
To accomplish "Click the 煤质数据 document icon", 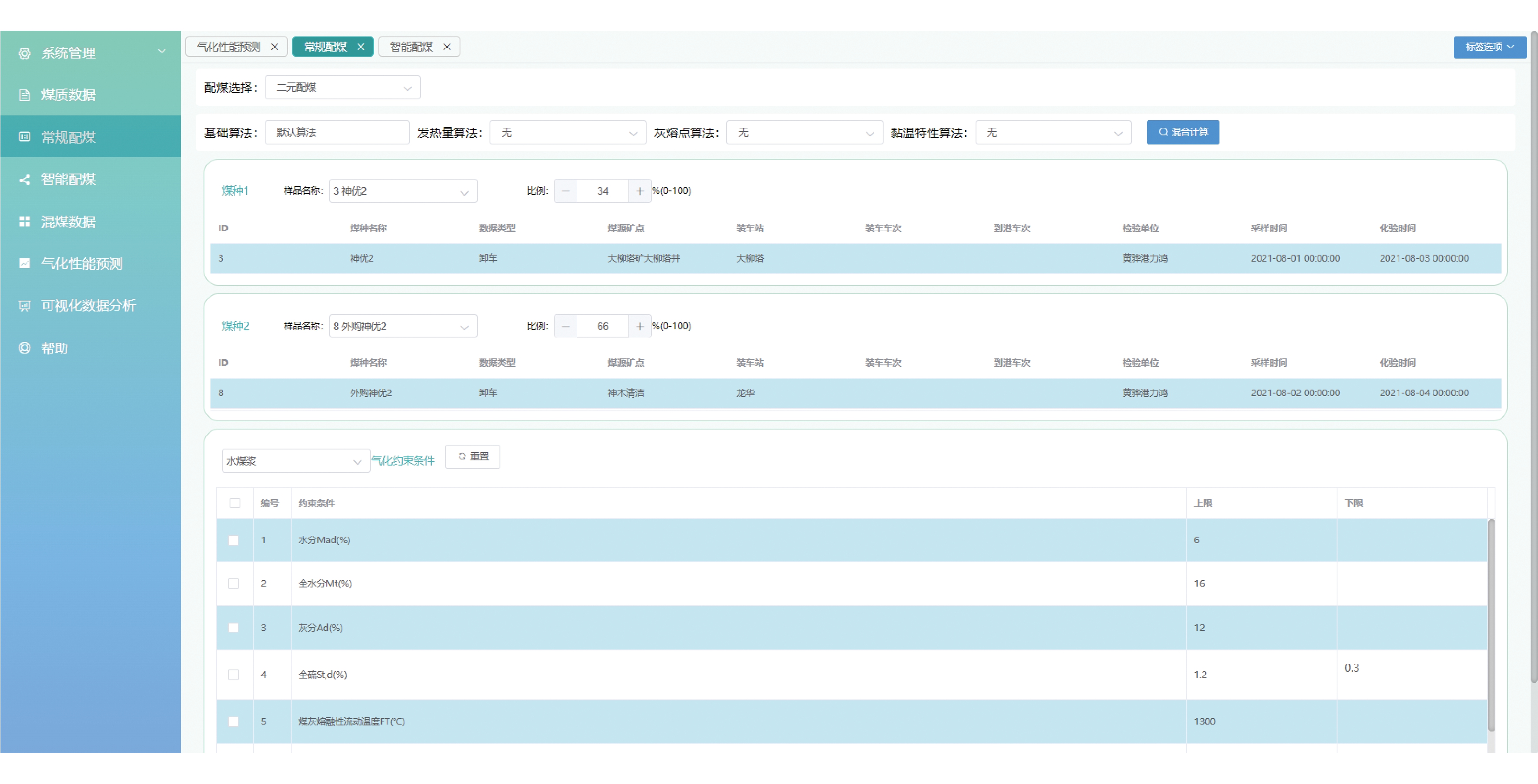I will [24, 95].
